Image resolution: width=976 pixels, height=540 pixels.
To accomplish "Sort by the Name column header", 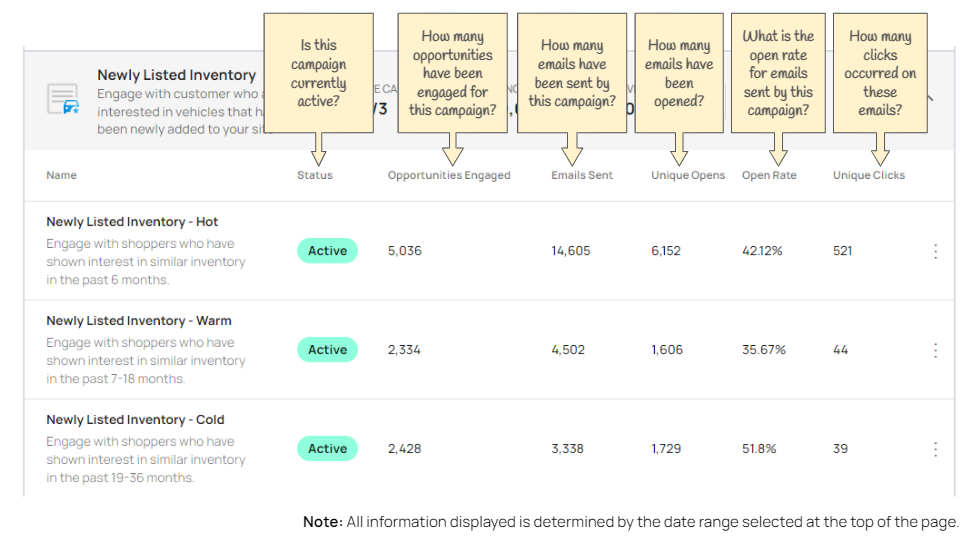I will pyautogui.click(x=61, y=175).
